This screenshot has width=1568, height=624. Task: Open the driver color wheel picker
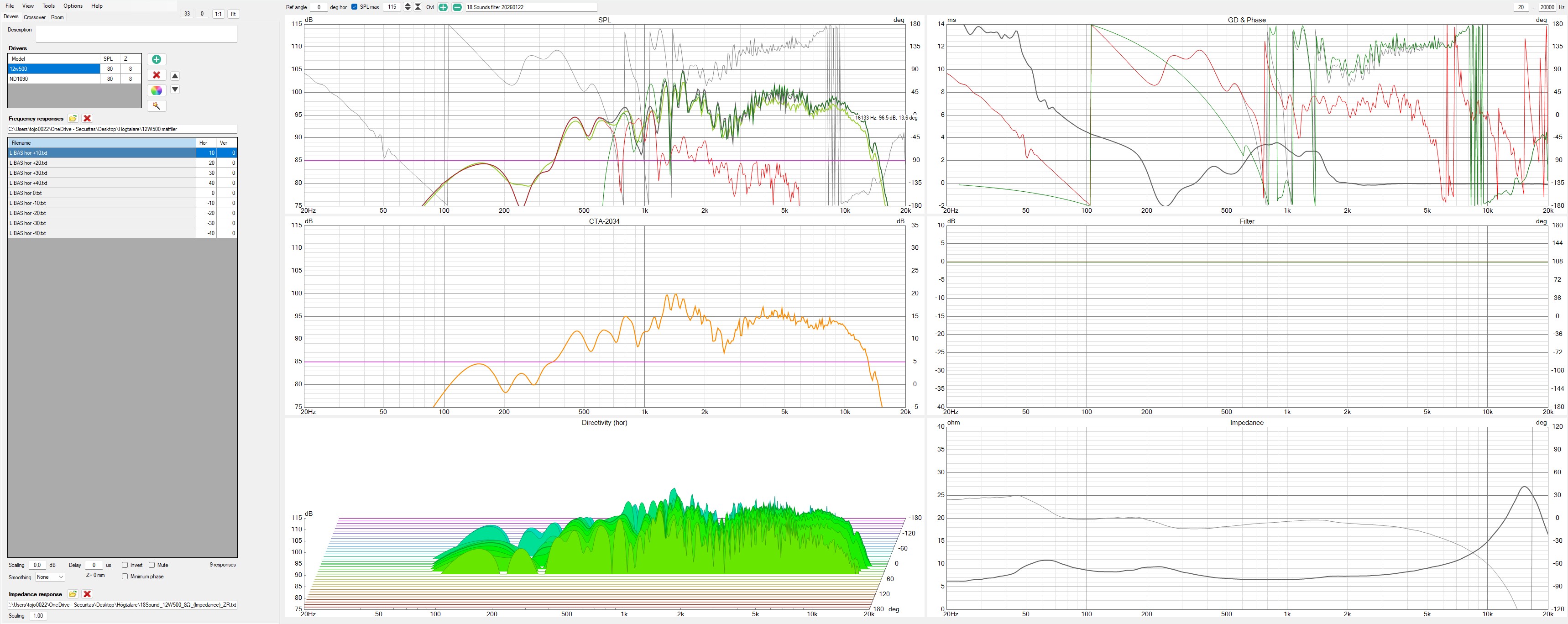(x=157, y=90)
